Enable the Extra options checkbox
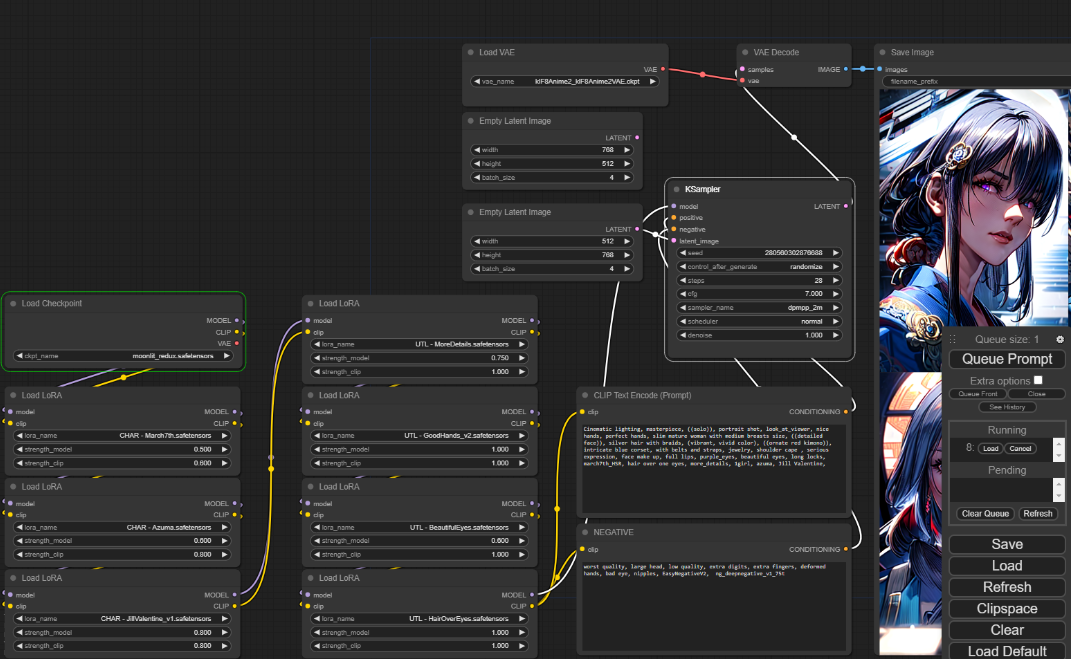Image resolution: width=1072 pixels, height=659 pixels. (x=1038, y=380)
